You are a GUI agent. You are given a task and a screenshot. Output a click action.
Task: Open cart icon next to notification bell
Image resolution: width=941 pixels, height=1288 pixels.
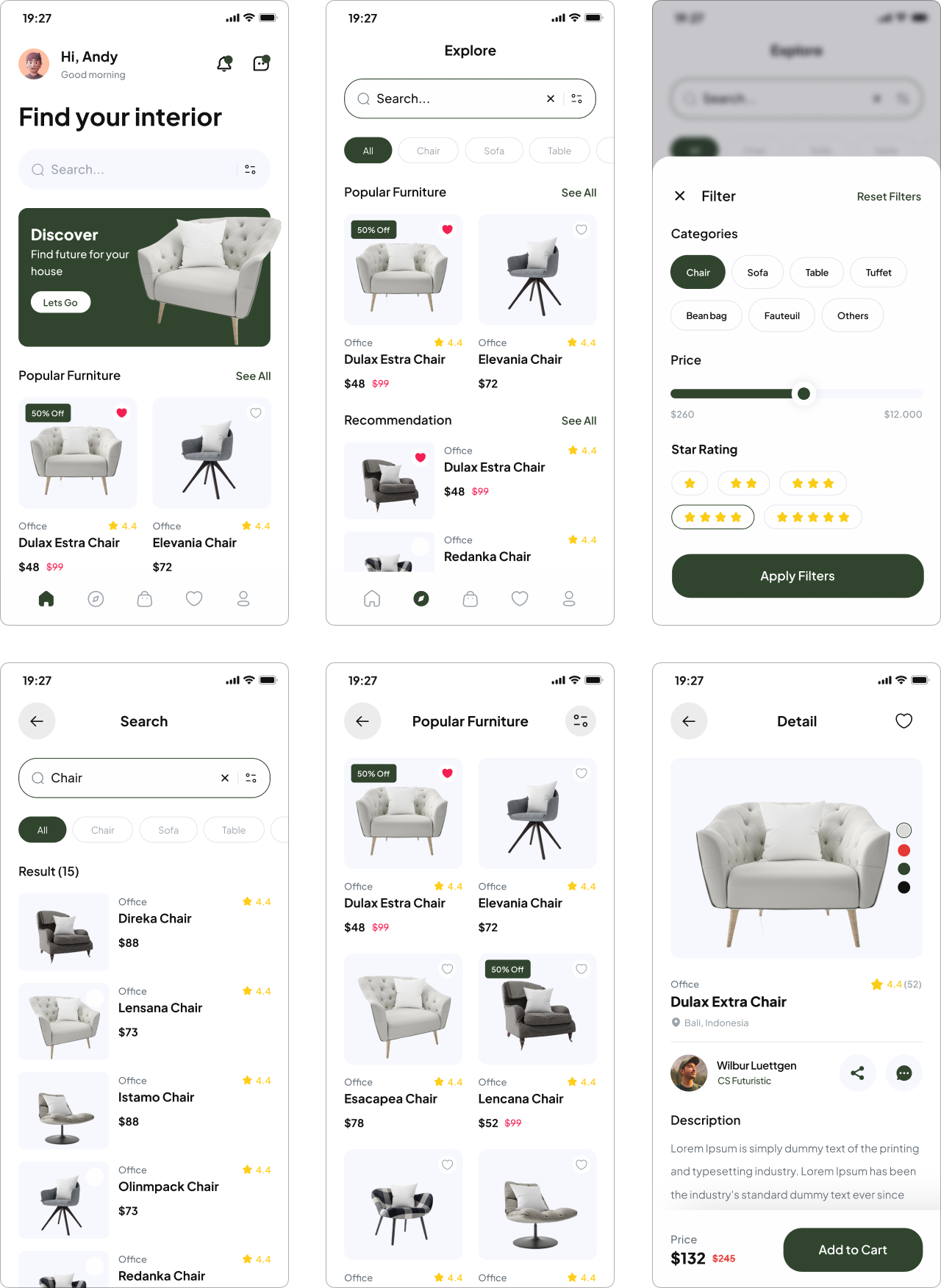coord(261,64)
